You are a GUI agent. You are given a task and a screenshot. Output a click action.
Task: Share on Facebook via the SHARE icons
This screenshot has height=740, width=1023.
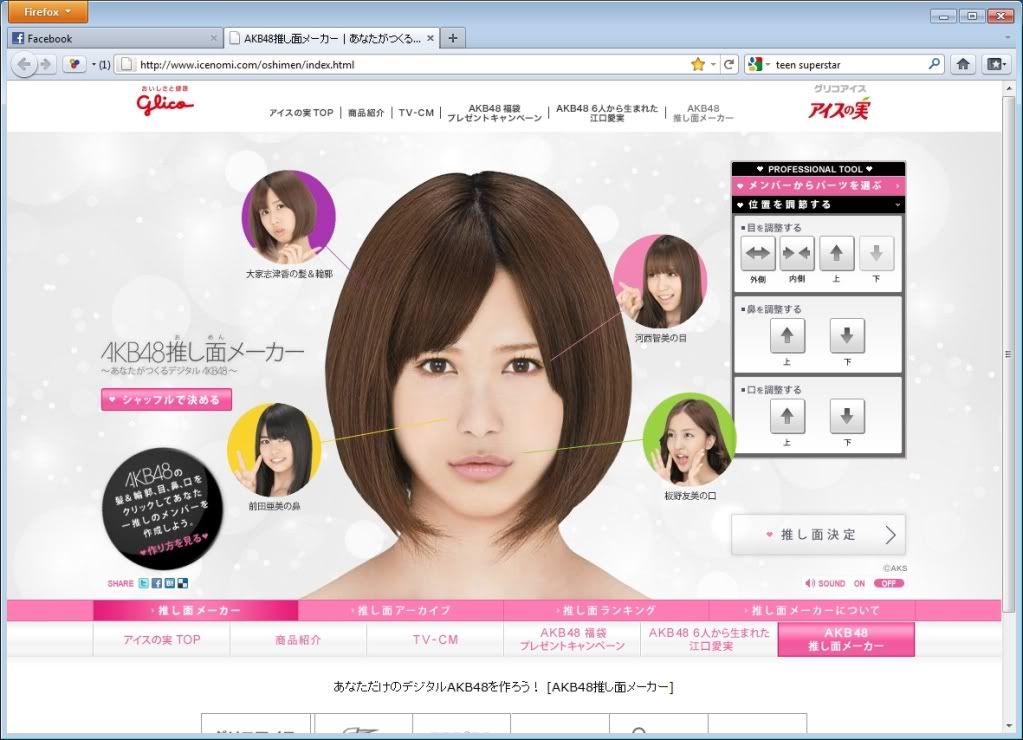click(157, 583)
